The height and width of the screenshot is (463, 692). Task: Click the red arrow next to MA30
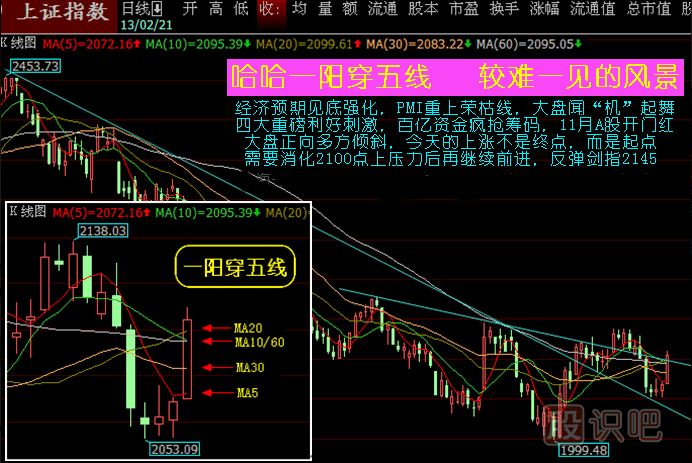coord(214,367)
